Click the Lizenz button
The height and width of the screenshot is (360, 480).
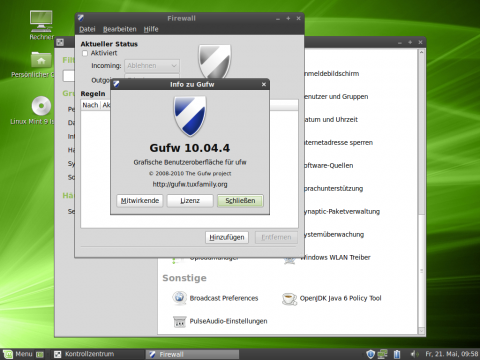[x=190, y=201]
